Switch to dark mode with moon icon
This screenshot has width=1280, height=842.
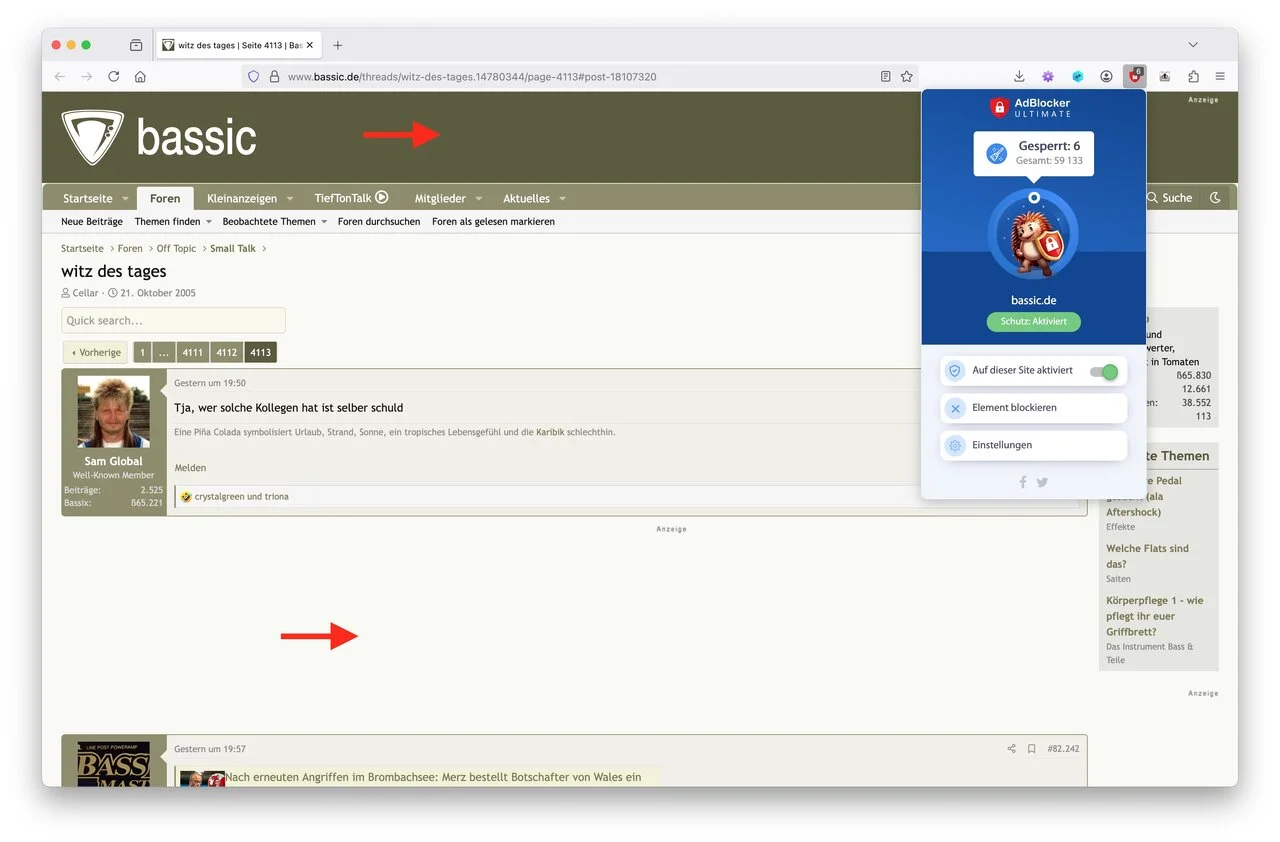(1215, 198)
